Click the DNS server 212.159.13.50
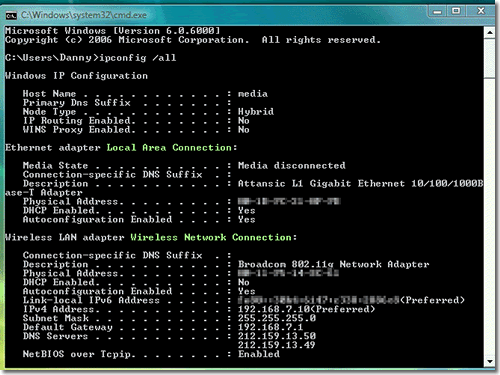Image resolution: width=500 pixels, height=375 pixels. point(277,336)
